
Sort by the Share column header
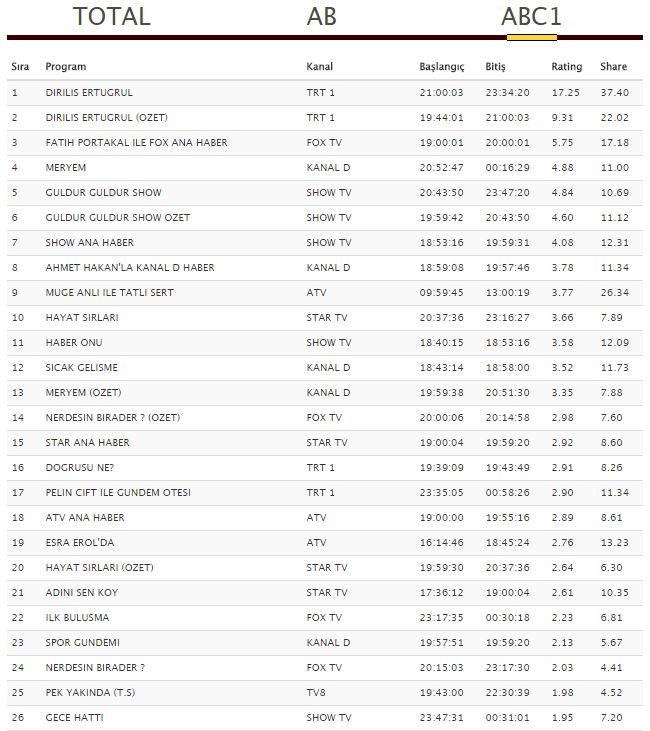(613, 67)
